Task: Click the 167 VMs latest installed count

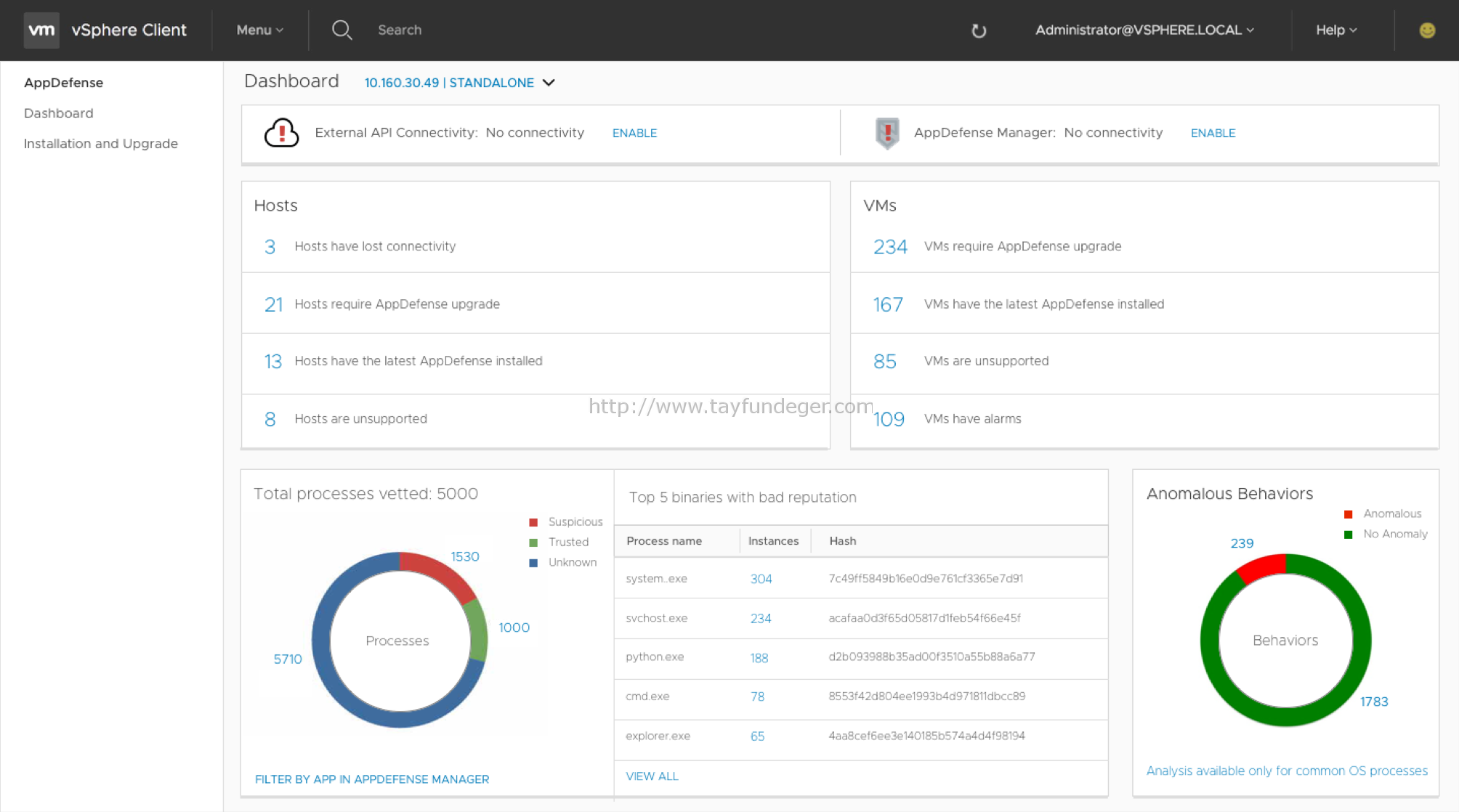Action: (888, 304)
